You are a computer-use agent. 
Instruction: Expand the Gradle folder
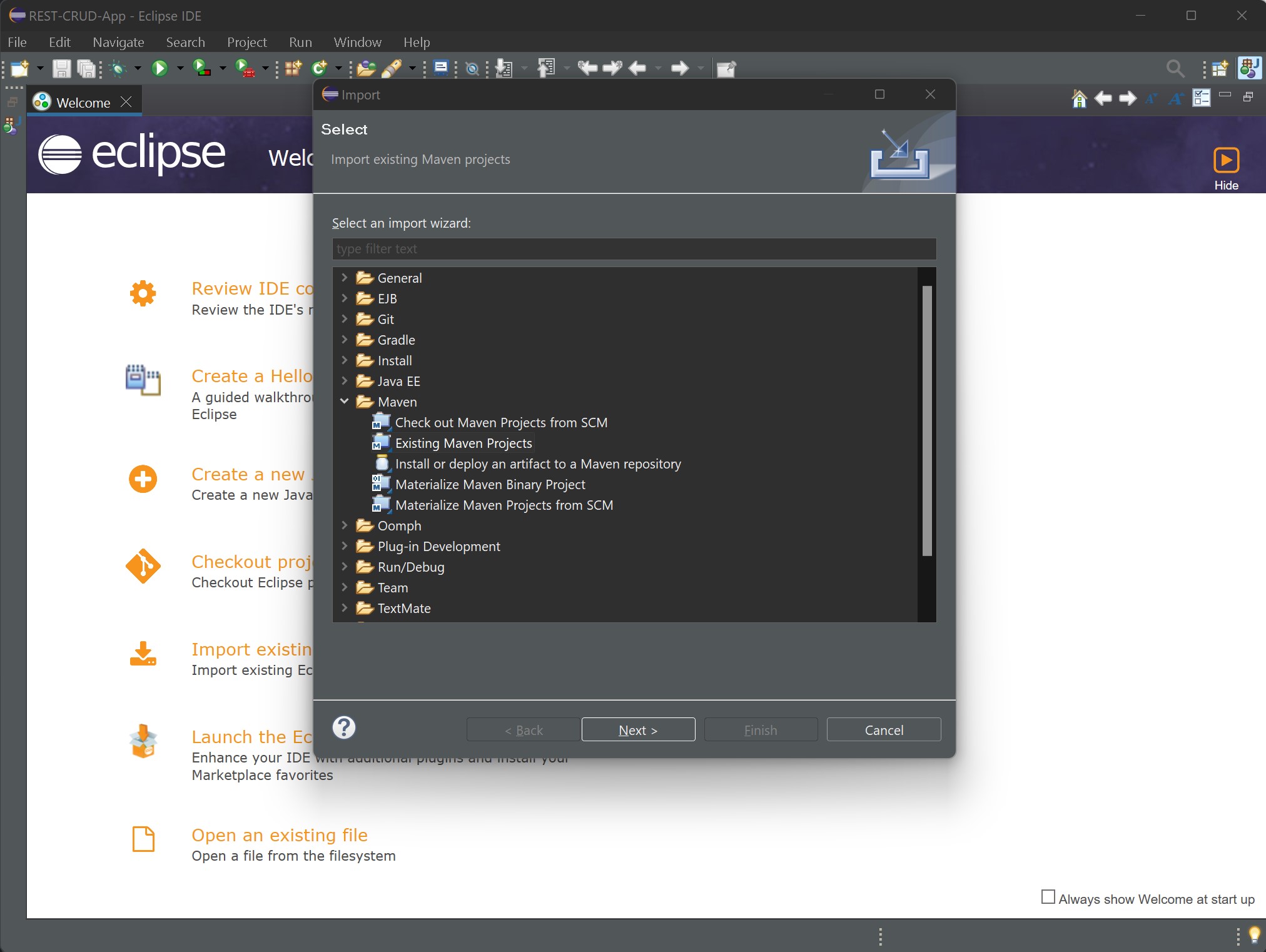344,339
